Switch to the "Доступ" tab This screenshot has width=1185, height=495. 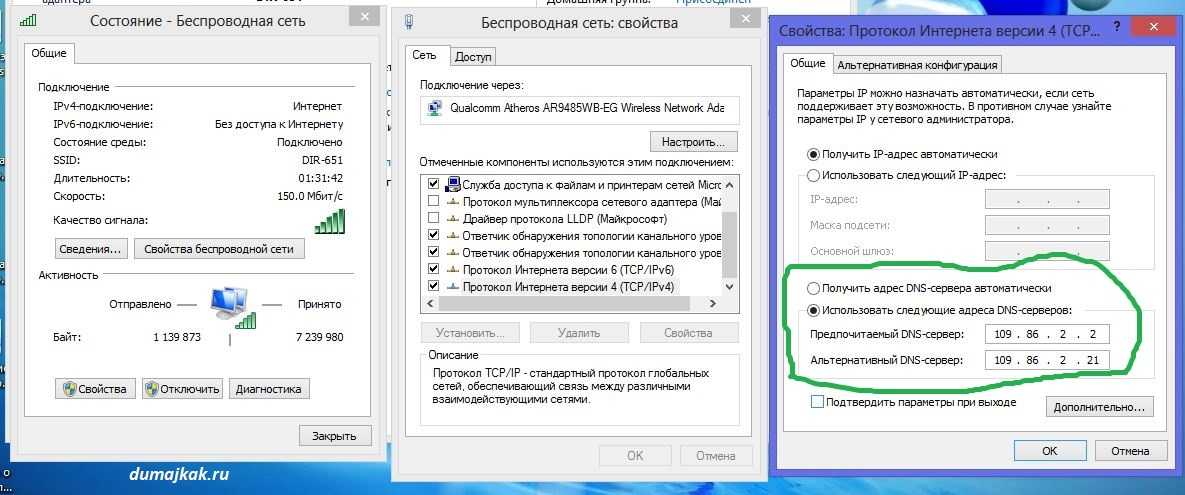pos(473,57)
